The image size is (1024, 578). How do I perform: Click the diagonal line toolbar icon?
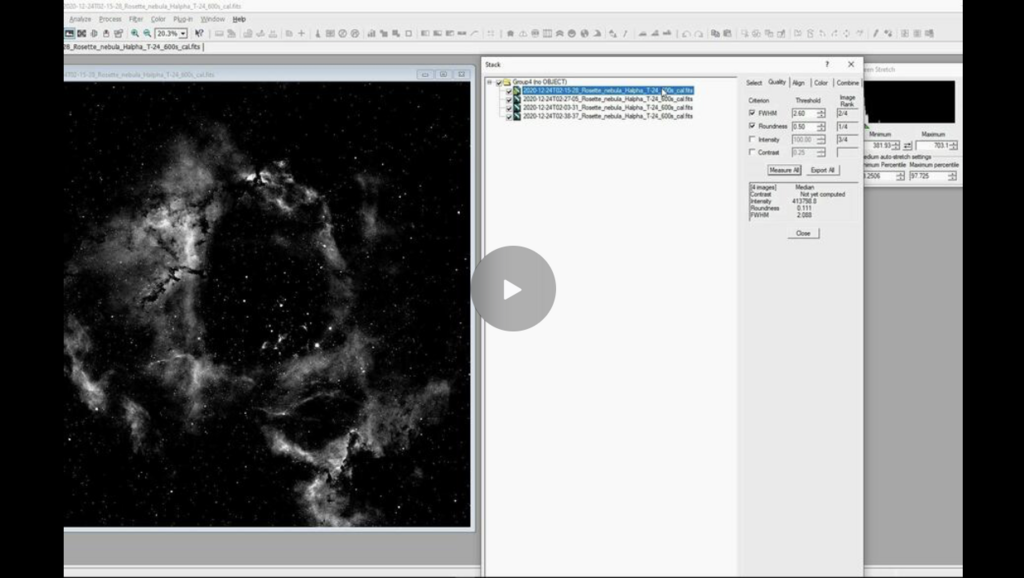(625, 33)
